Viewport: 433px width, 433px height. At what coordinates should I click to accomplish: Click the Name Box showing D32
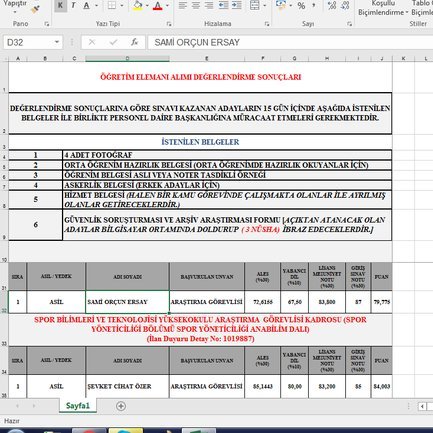pos(28,43)
